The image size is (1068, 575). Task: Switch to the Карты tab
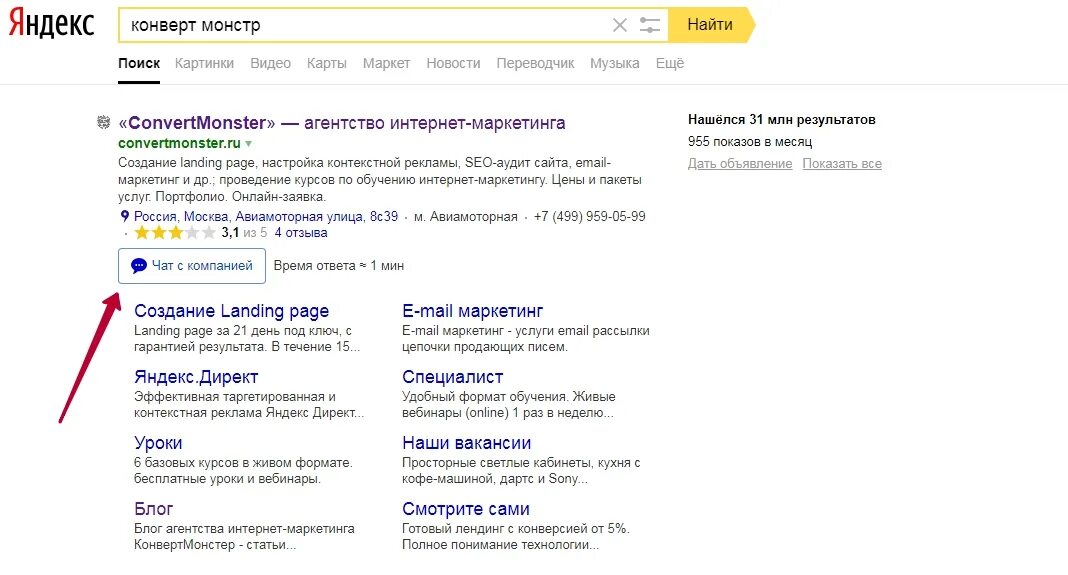pyautogui.click(x=327, y=63)
